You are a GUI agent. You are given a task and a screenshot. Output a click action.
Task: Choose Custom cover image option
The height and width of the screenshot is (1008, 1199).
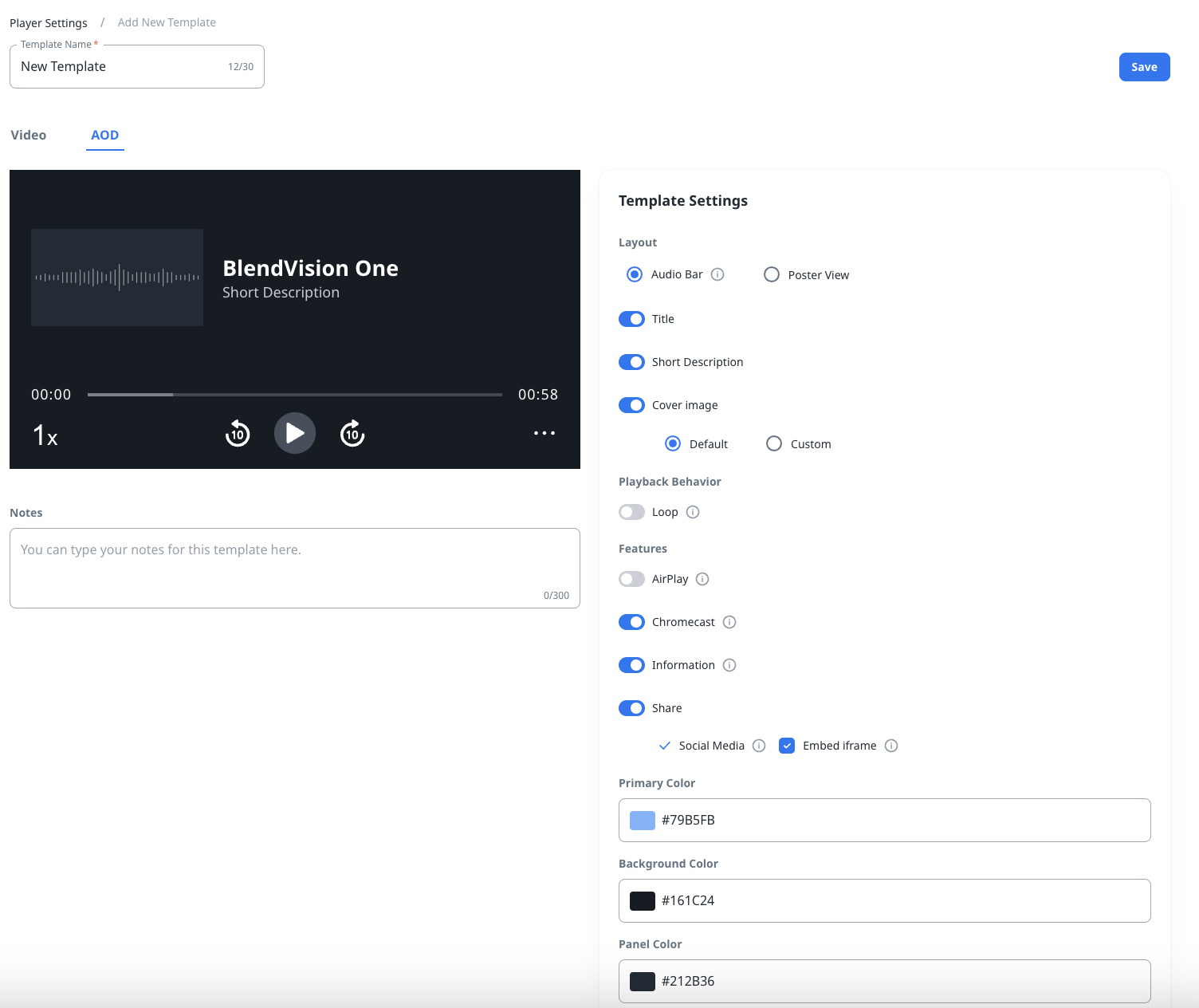pyautogui.click(x=774, y=443)
